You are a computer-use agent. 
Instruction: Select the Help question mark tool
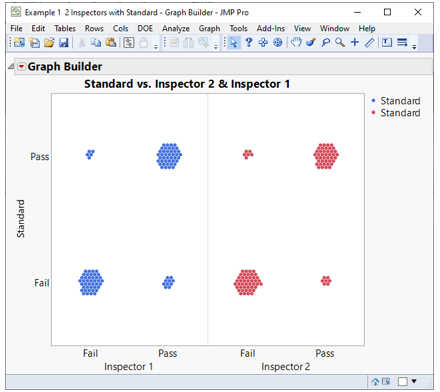point(248,42)
